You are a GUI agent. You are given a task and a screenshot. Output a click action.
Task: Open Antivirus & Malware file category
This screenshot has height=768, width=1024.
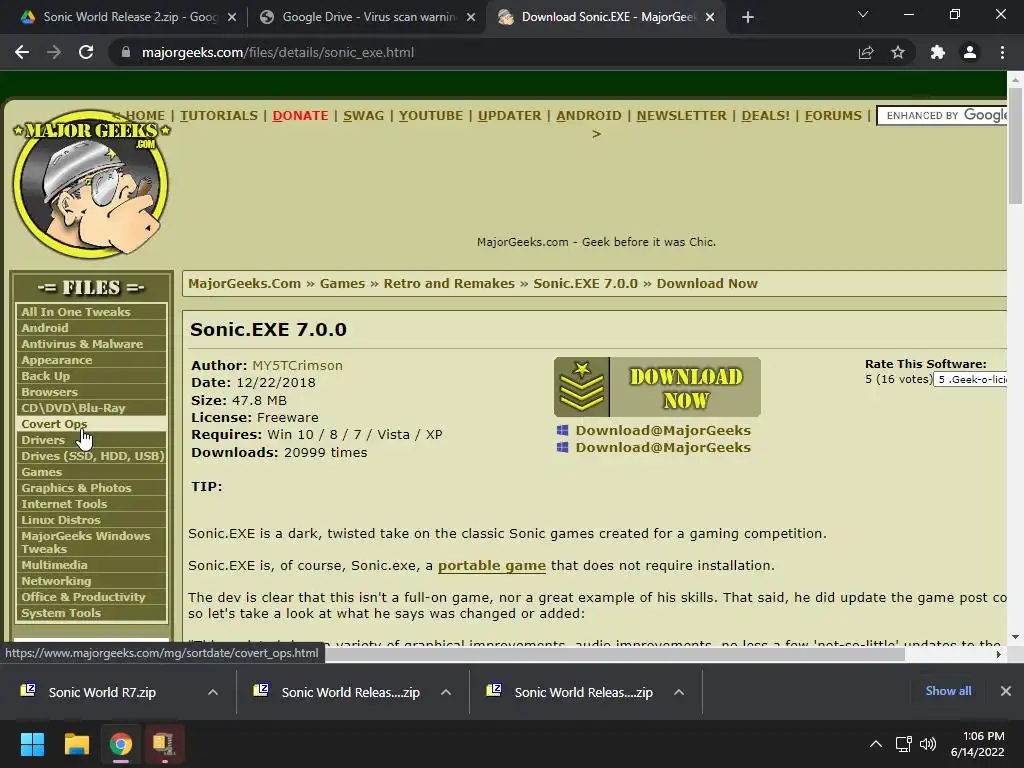tap(91, 344)
